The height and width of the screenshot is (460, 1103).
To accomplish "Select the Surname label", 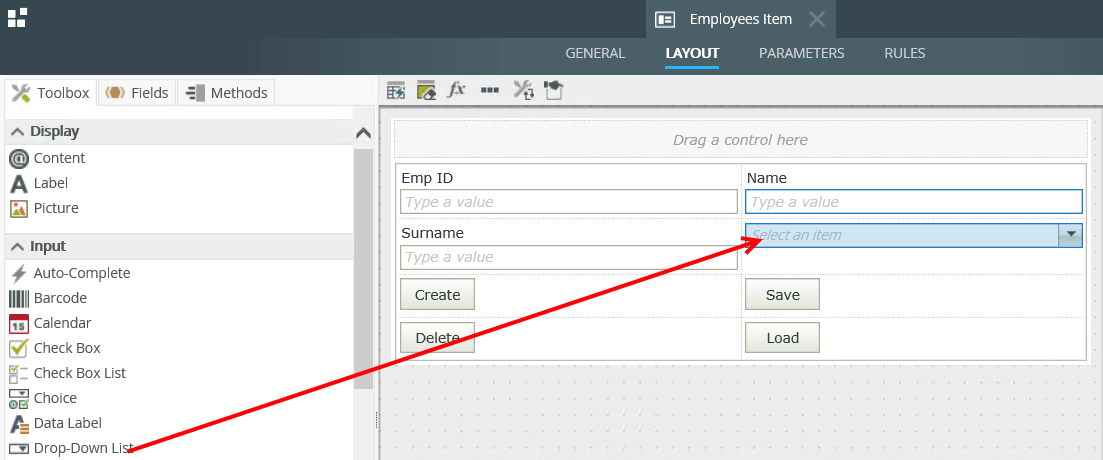I will tap(433, 234).
